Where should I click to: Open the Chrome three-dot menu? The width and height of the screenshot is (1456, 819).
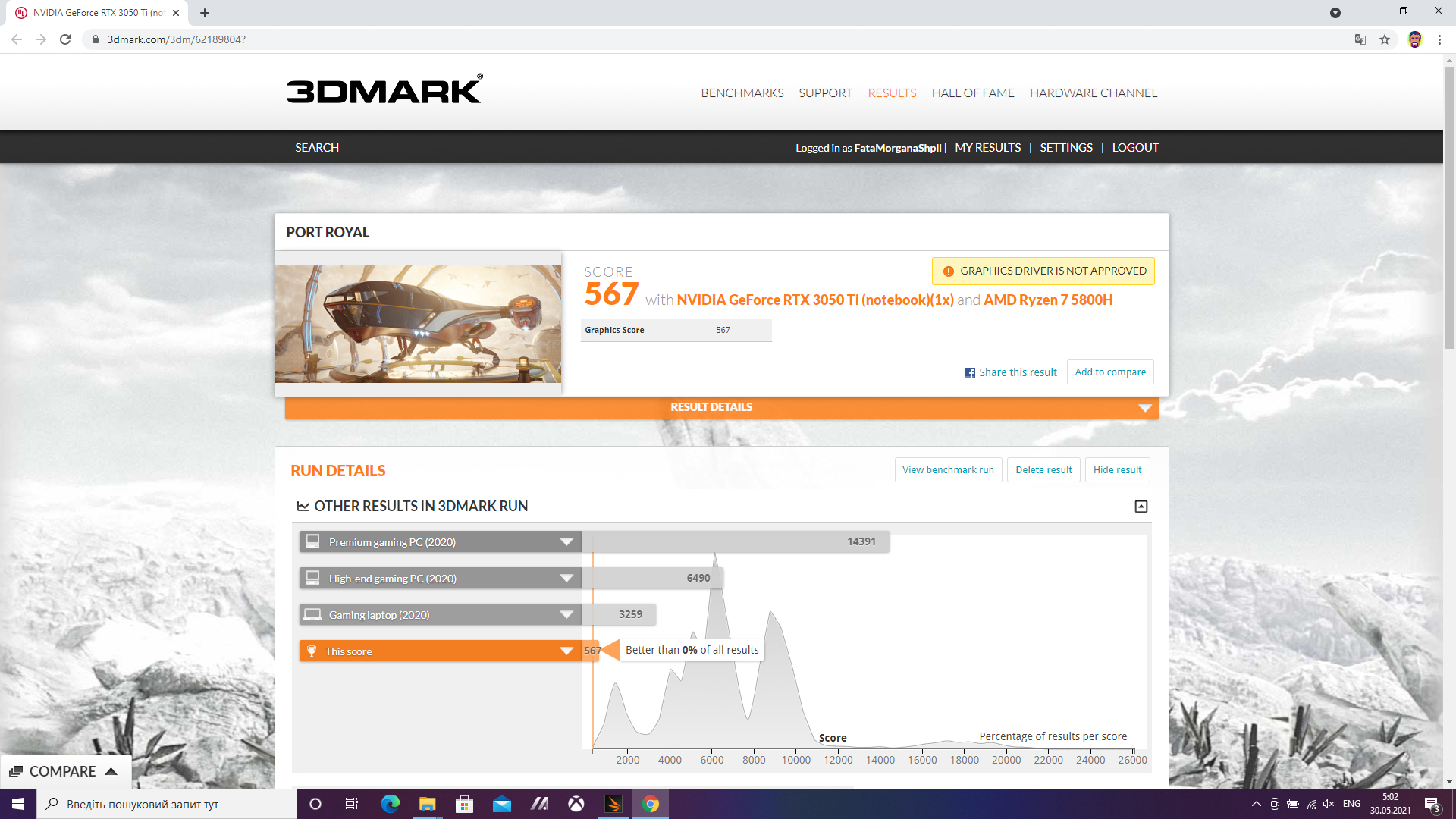[x=1439, y=39]
